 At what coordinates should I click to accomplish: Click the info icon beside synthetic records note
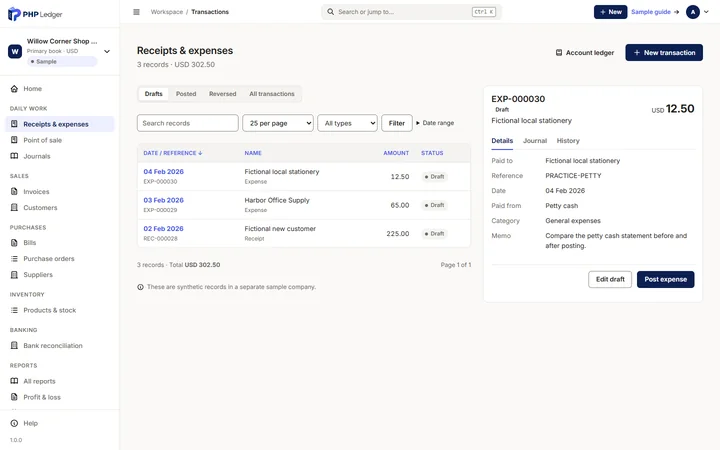point(140,287)
